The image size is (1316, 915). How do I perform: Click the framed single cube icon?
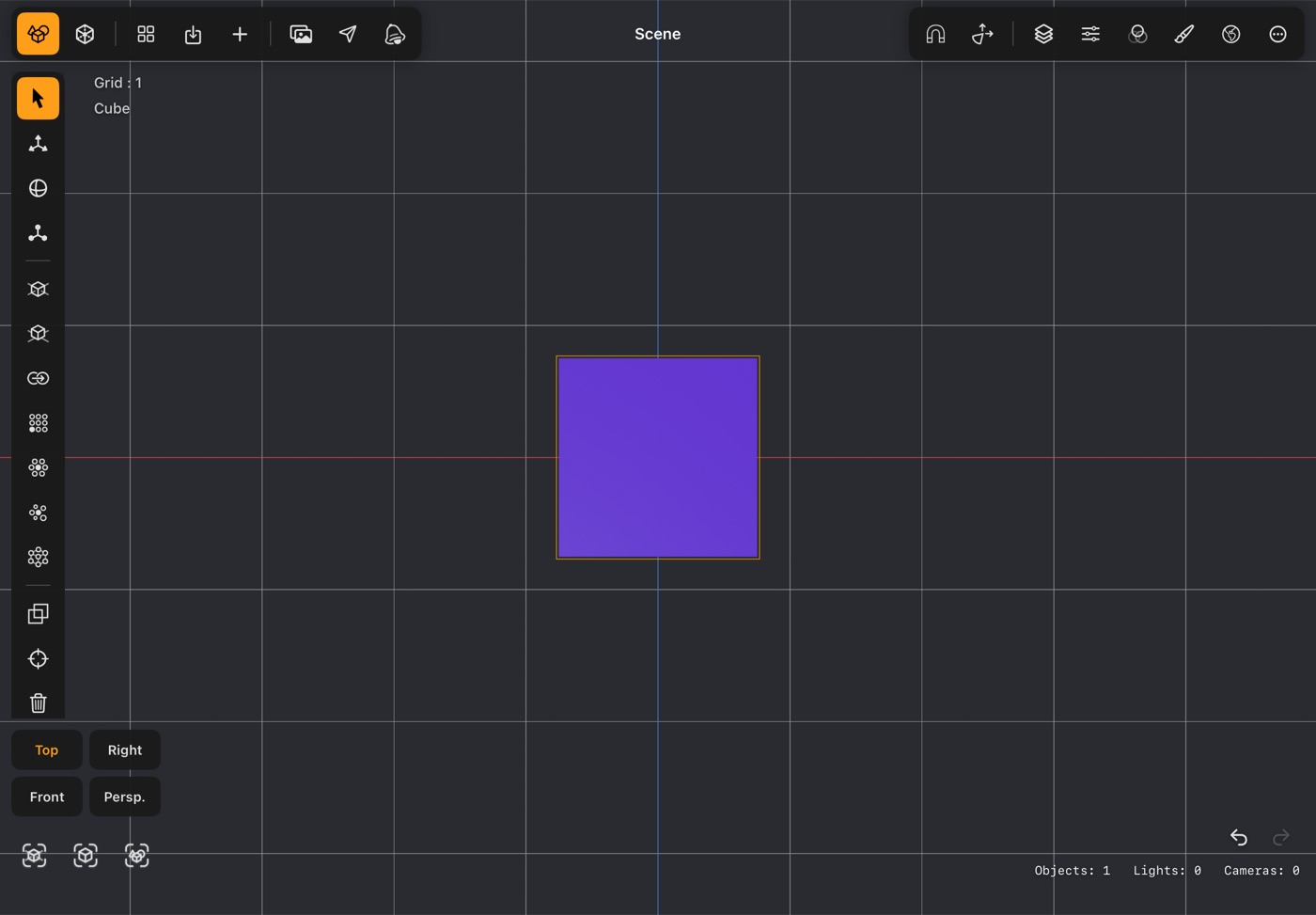[86, 855]
